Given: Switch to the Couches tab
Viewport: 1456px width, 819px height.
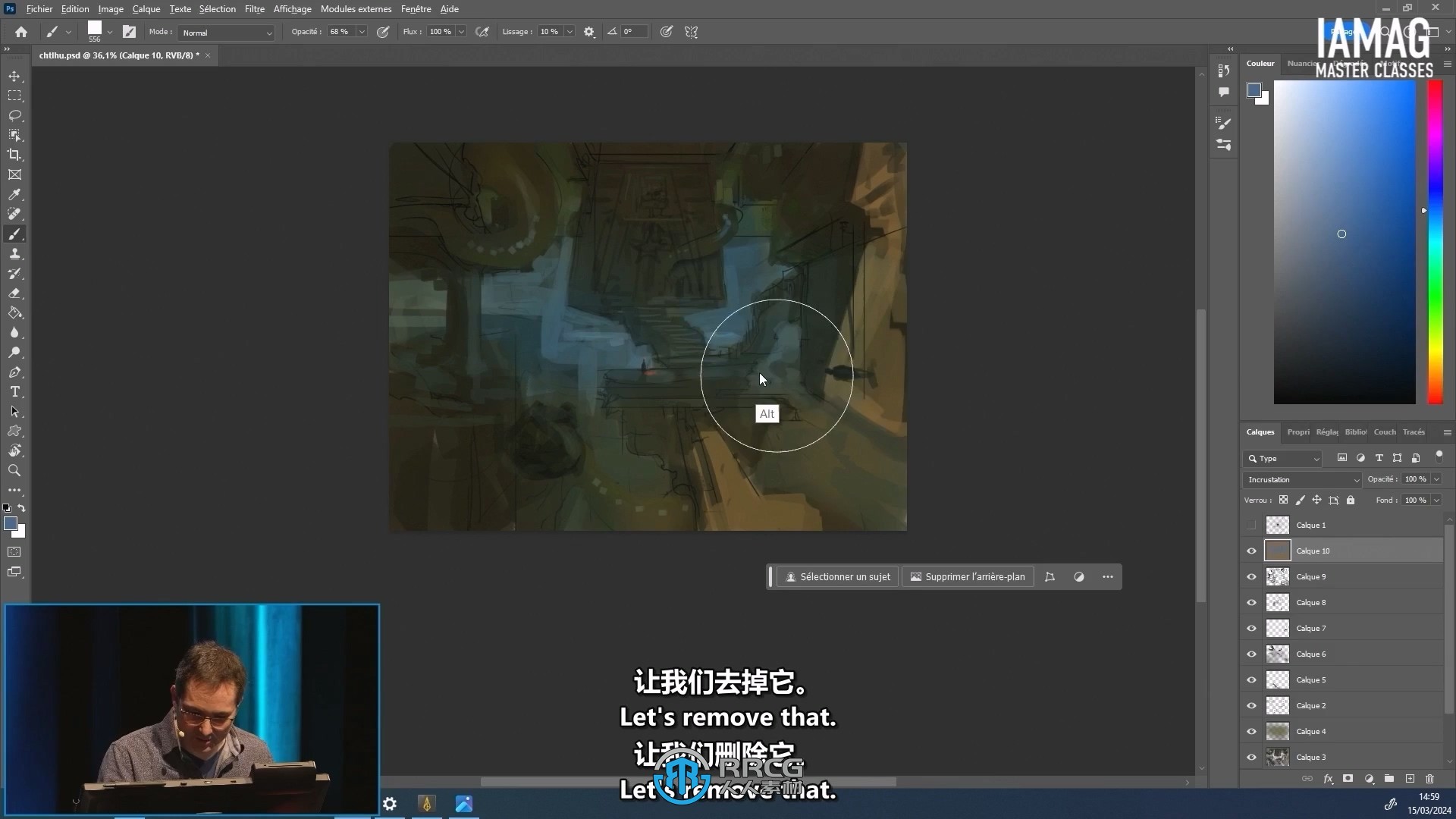Looking at the screenshot, I should [1385, 432].
